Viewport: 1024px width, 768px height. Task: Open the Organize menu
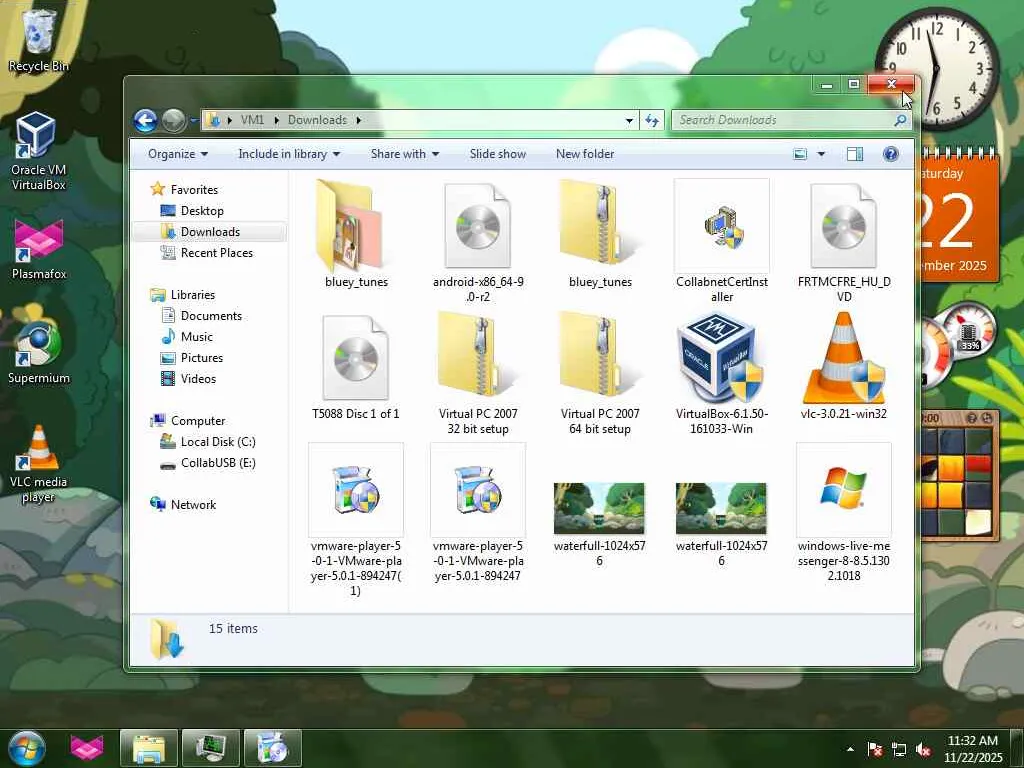[178, 154]
